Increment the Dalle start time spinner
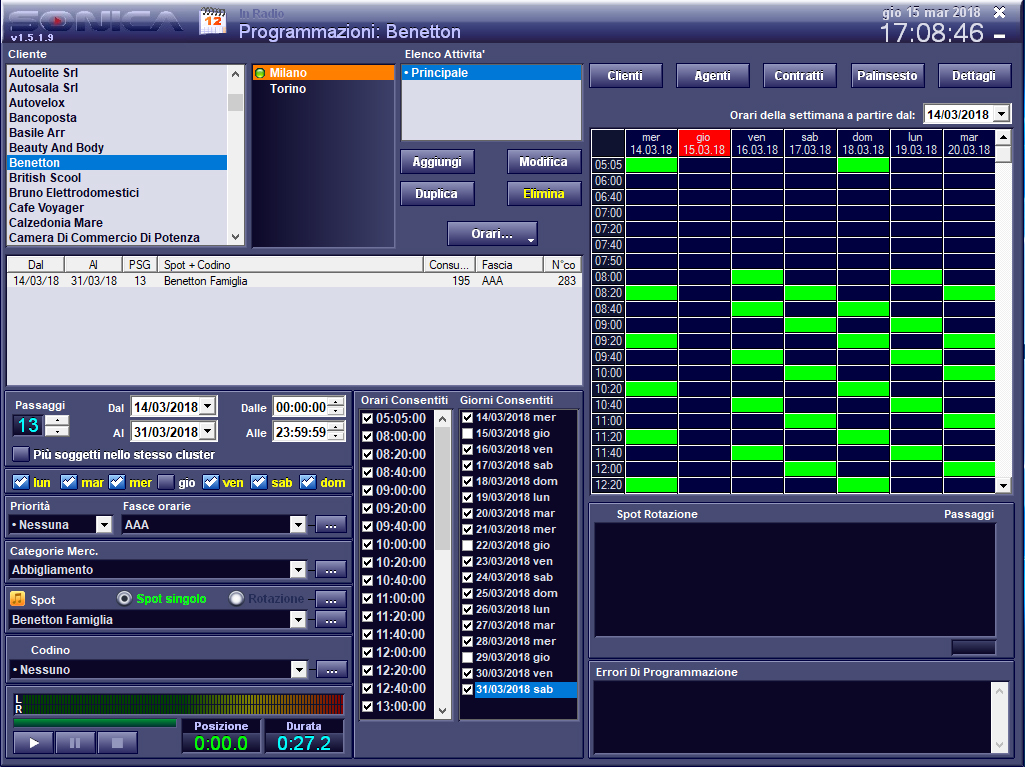Viewport: 1025px width, 767px height. point(336,402)
